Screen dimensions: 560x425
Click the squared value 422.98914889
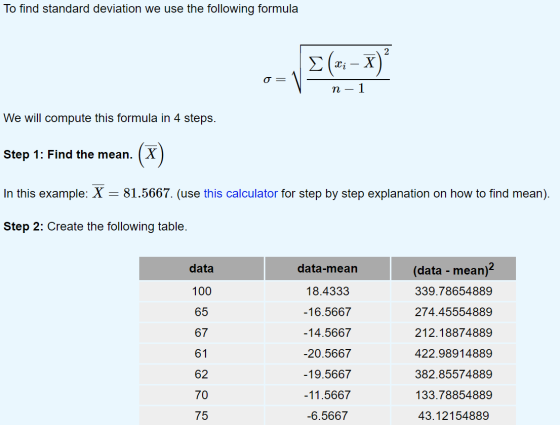454,353
